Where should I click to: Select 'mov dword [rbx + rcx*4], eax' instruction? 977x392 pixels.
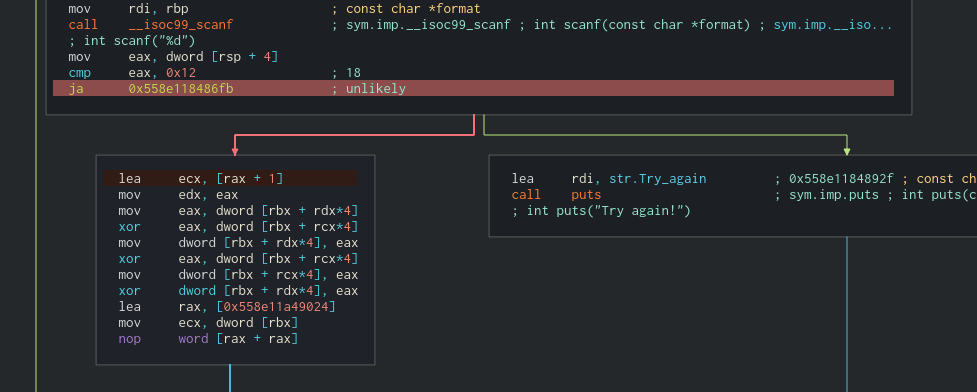click(x=238, y=275)
